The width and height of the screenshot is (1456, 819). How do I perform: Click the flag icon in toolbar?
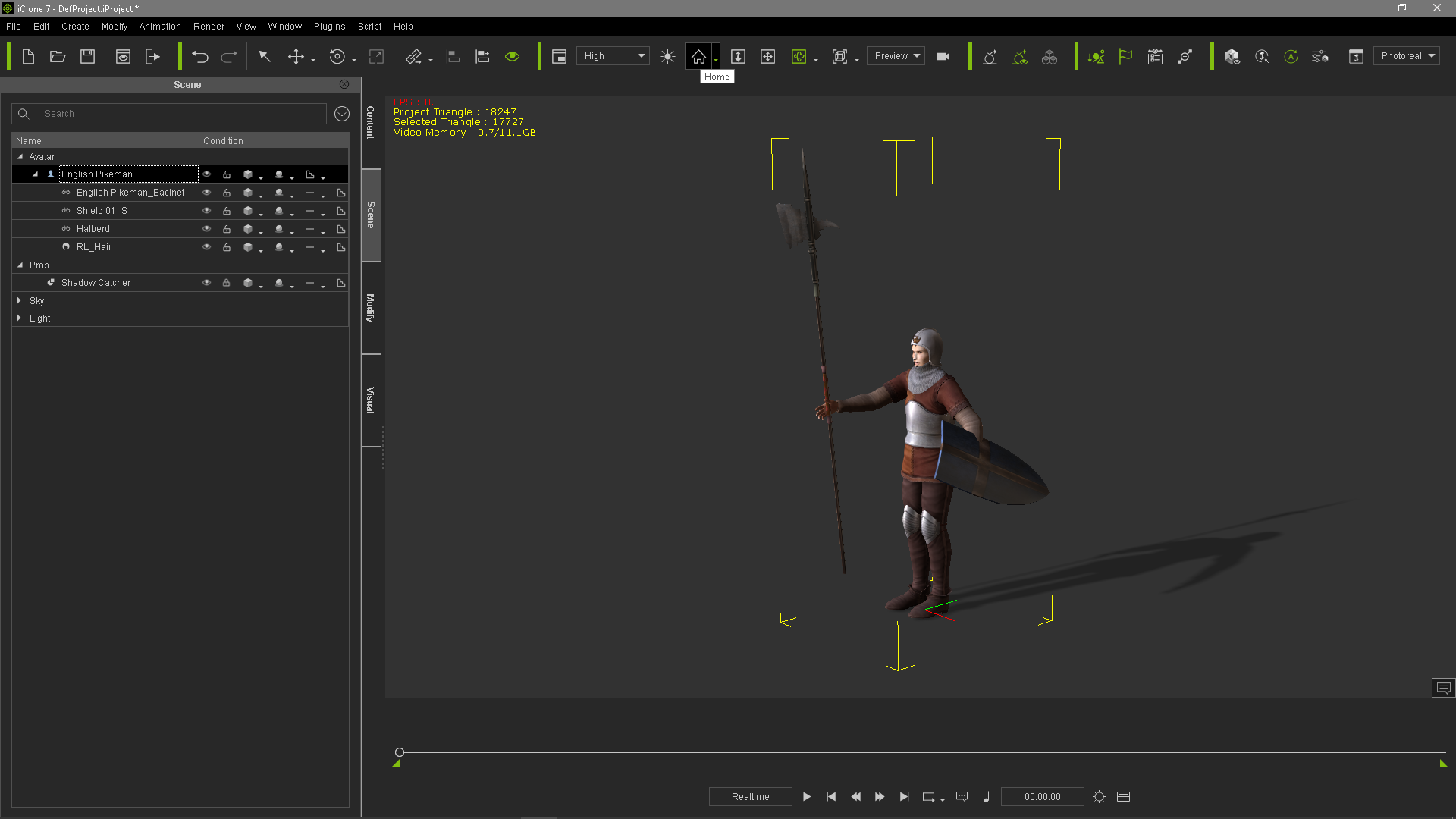1125,56
